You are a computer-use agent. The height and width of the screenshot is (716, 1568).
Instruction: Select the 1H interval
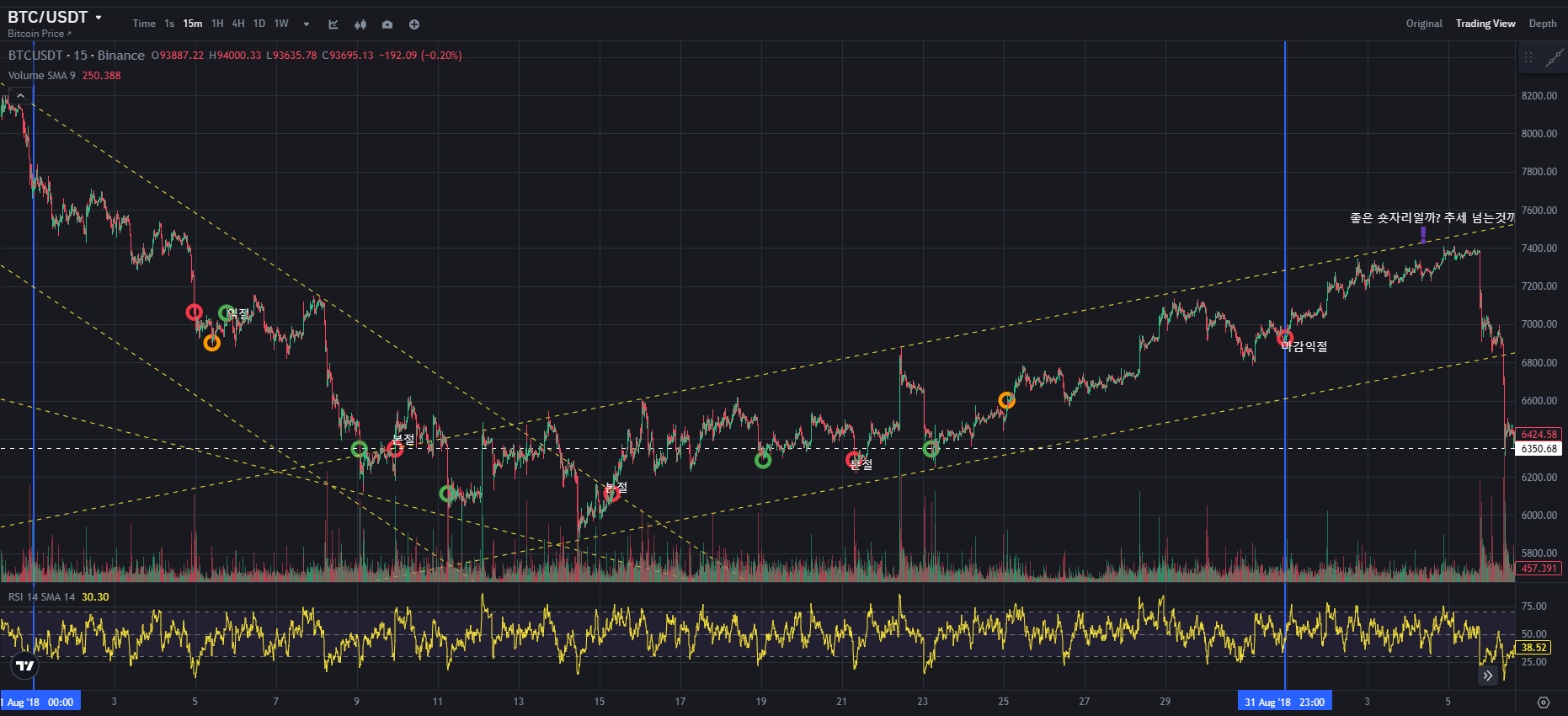217,24
